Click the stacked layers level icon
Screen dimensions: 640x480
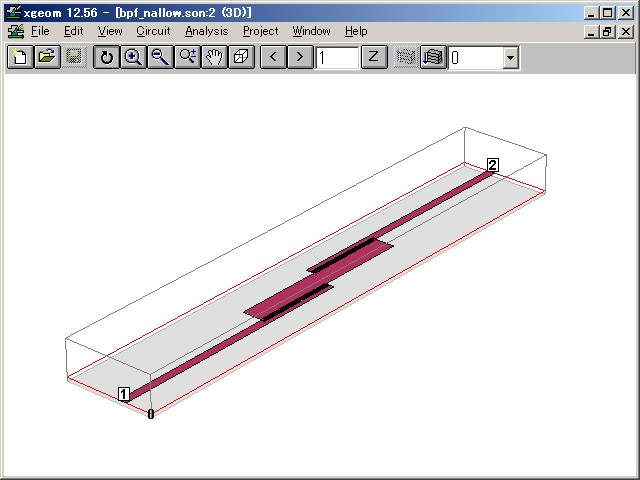pos(433,57)
